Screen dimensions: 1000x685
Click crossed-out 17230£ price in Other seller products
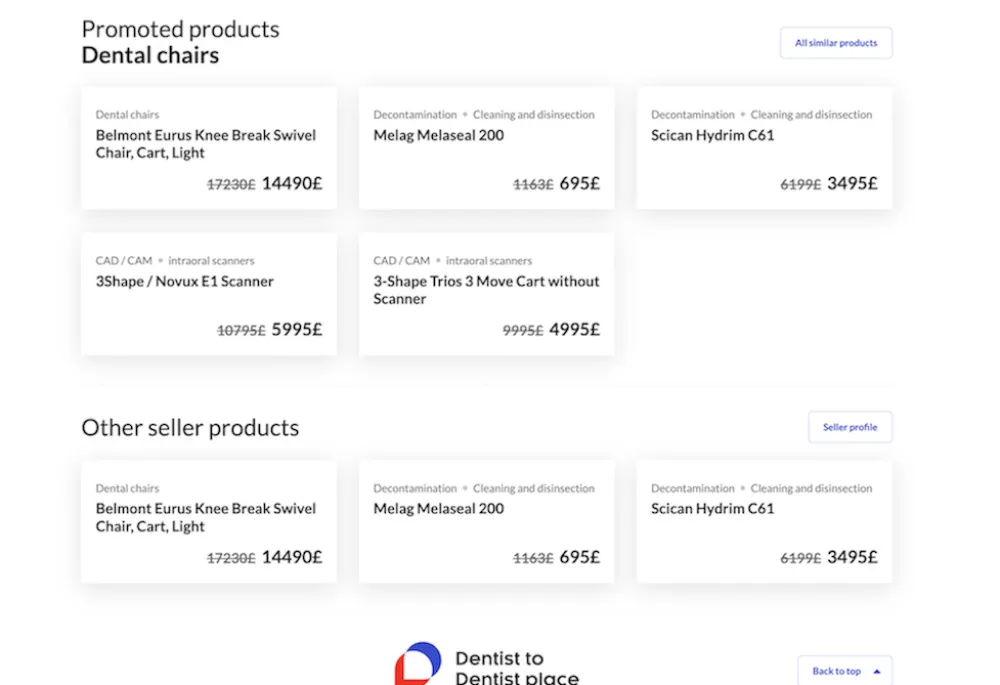(231, 558)
